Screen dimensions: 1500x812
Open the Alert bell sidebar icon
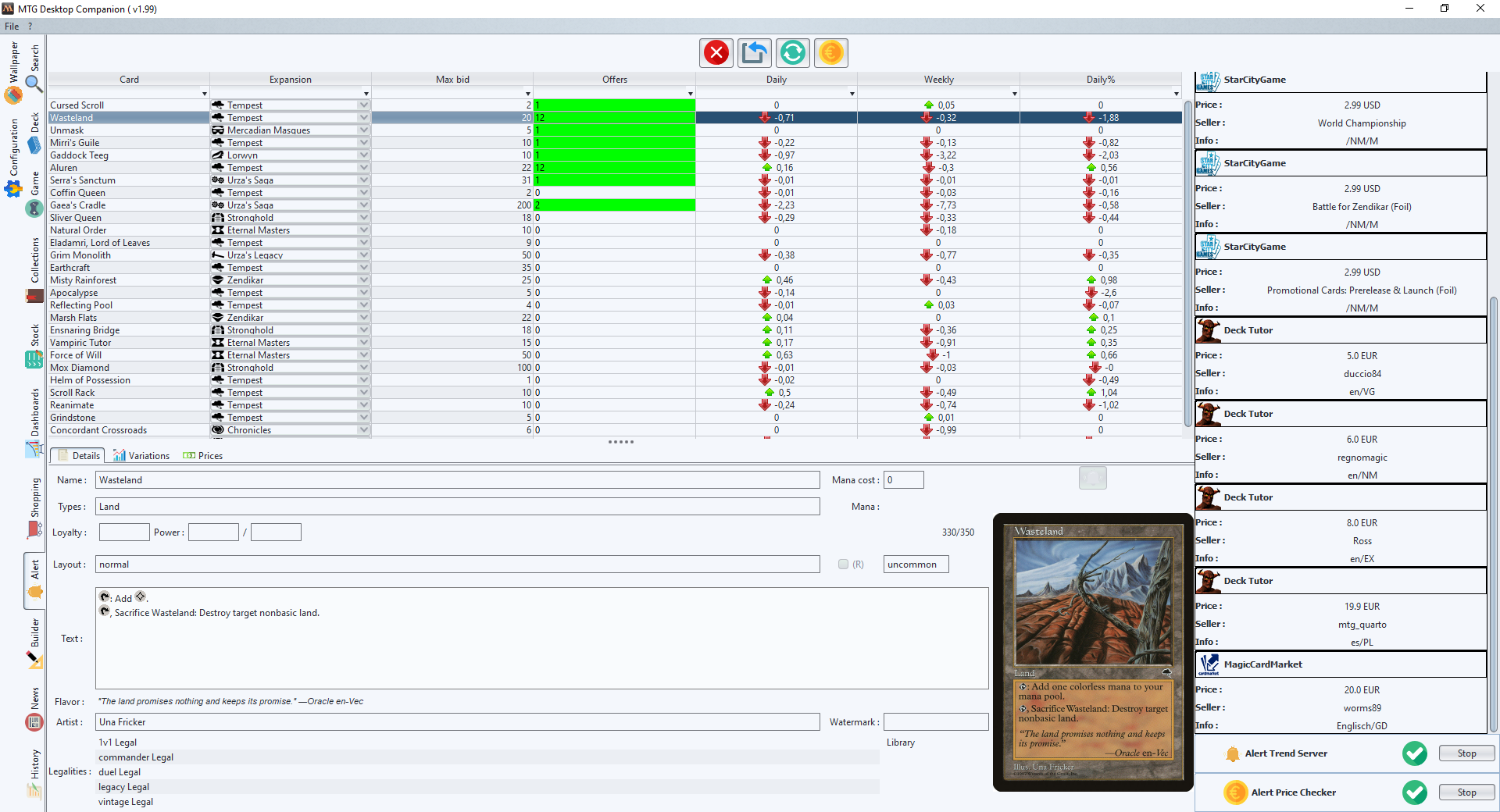point(34,593)
